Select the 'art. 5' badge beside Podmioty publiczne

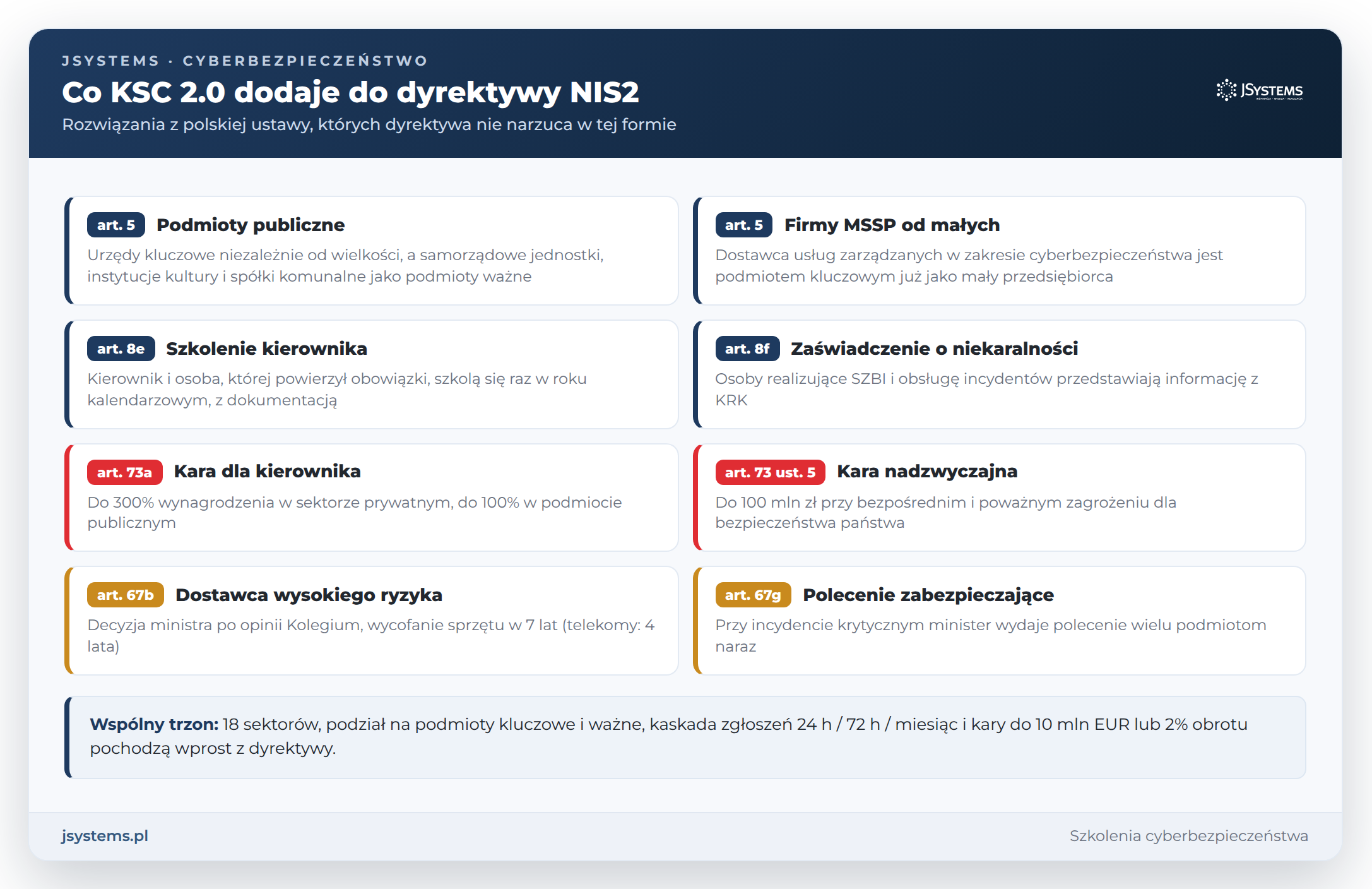point(116,225)
